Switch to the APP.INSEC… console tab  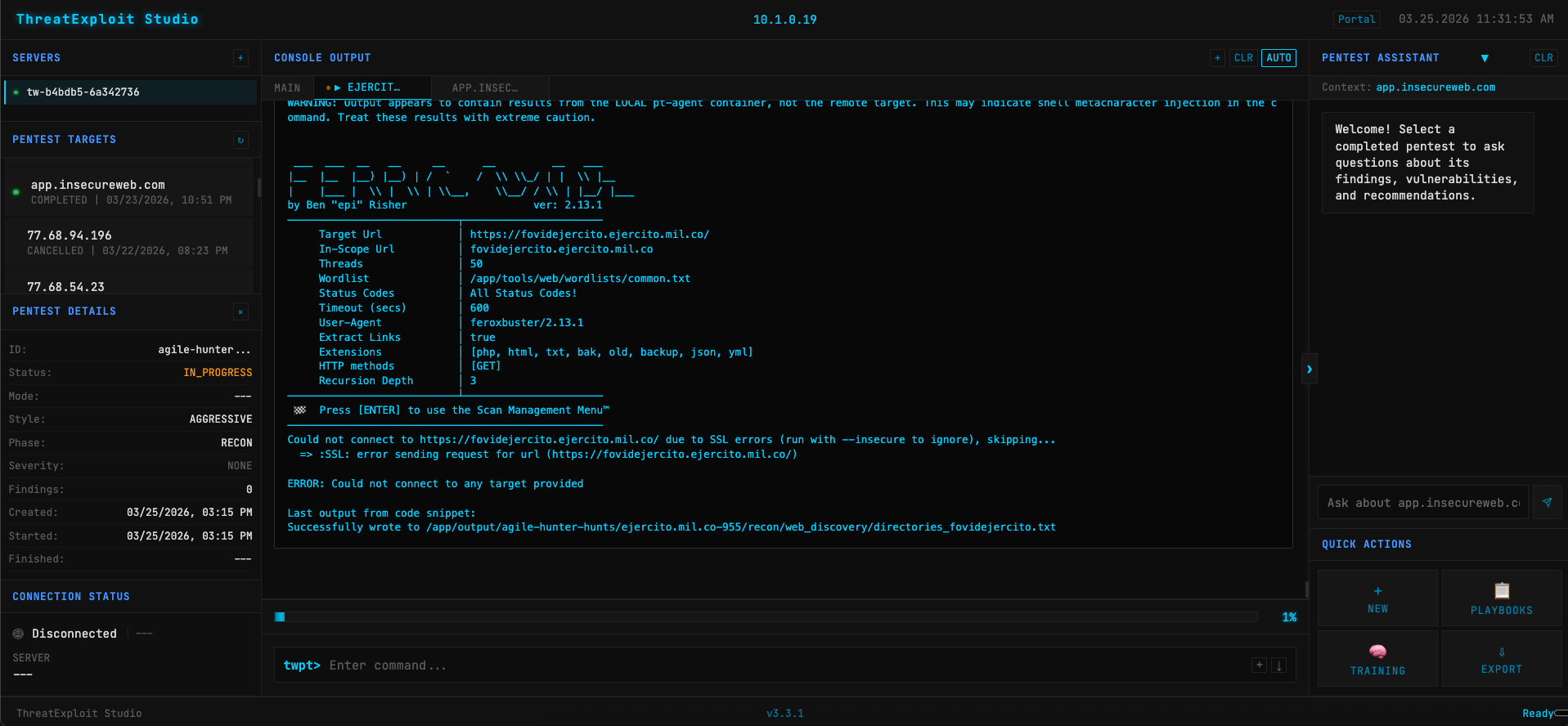pyautogui.click(x=485, y=87)
